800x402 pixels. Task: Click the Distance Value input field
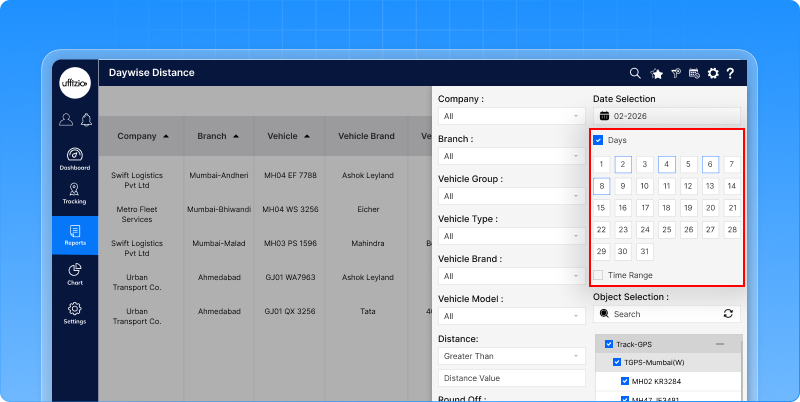pos(511,378)
